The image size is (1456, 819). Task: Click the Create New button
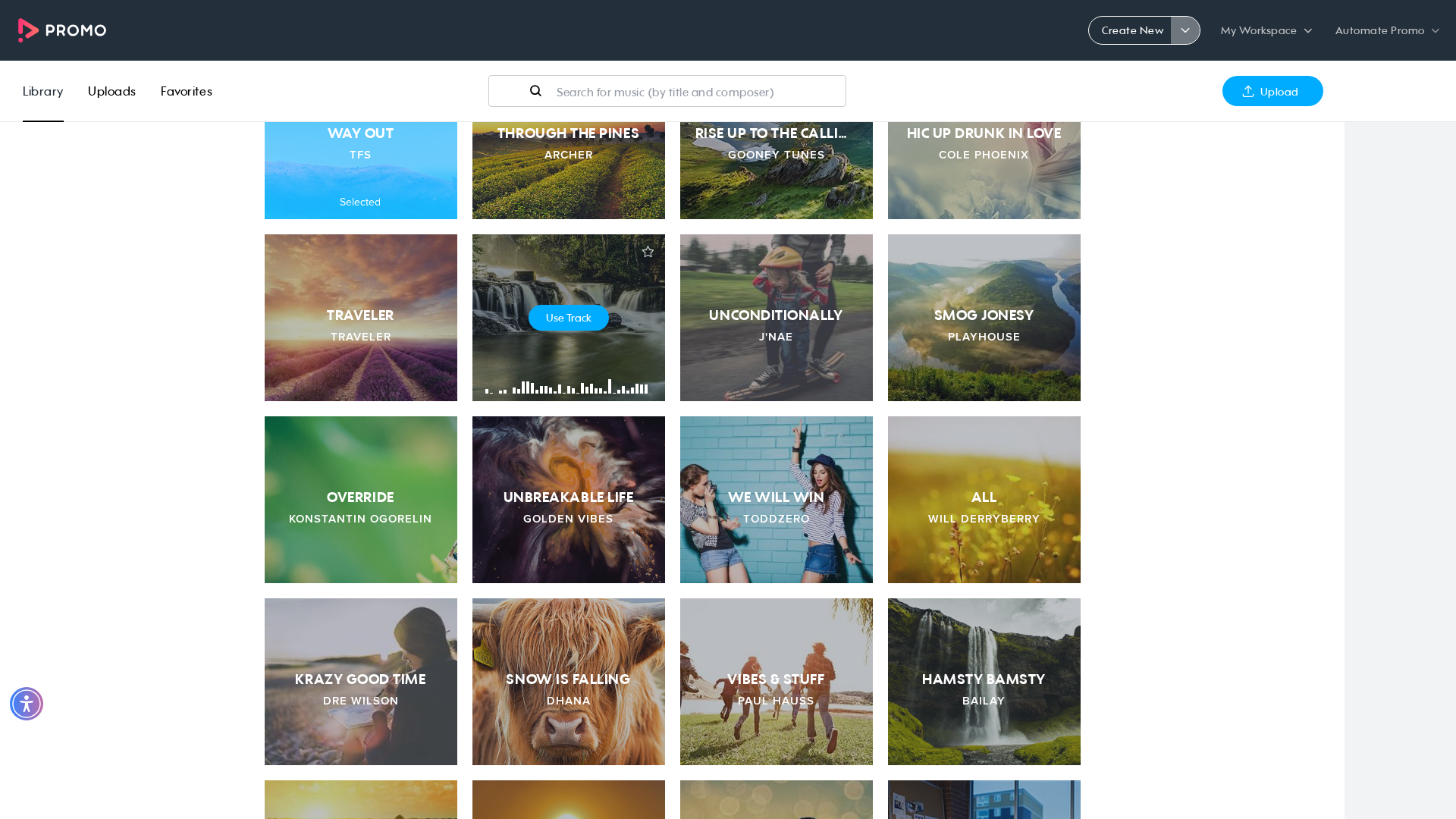1131,30
